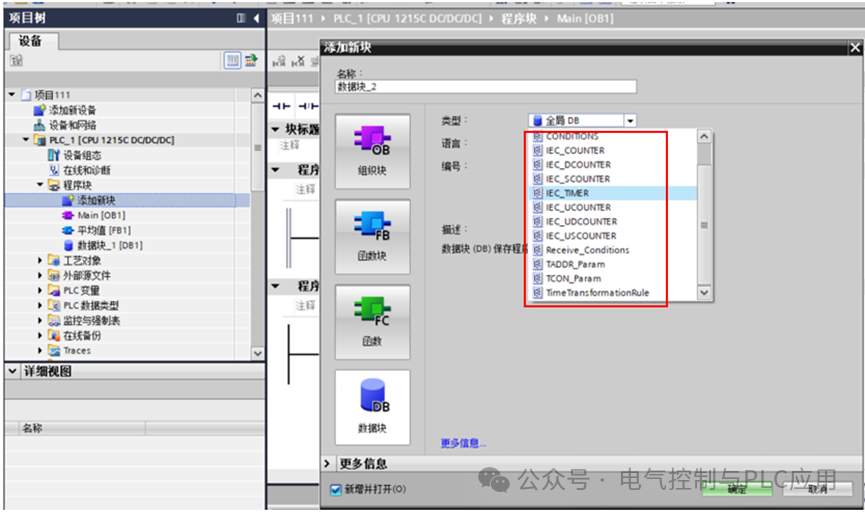The height and width of the screenshot is (514, 865).
Task: Choose IEC_UDCOUNTER from the type list
Action: tap(612, 222)
